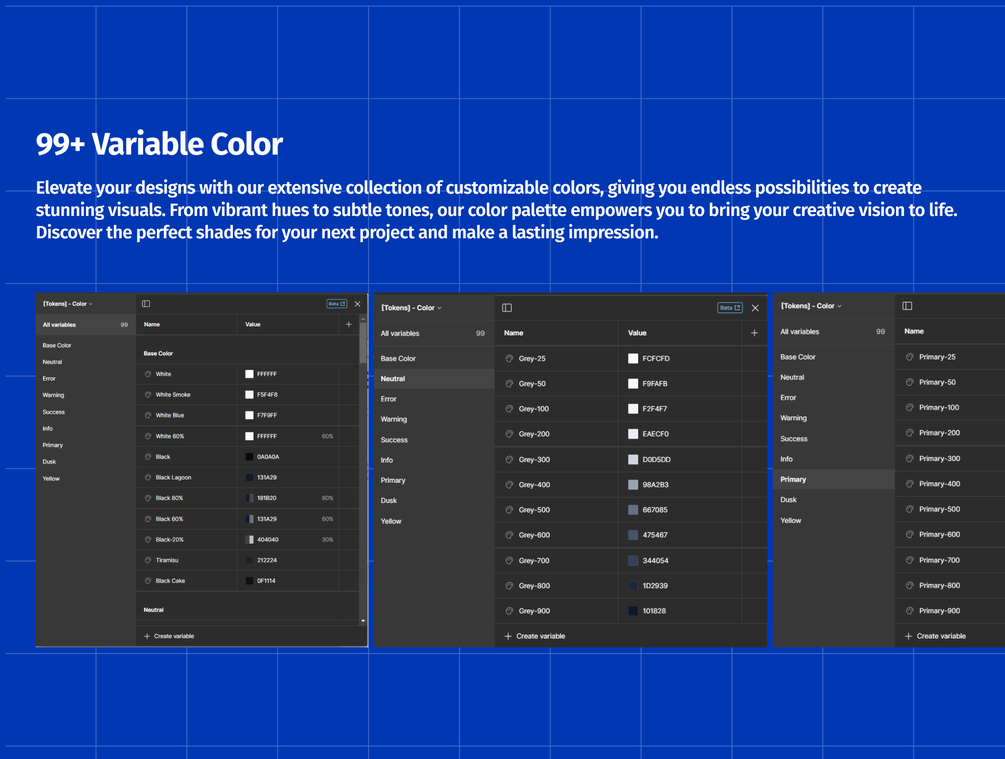This screenshot has width=1005, height=759.
Task: Click the variable name Grey-600
Action: click(535, 535)
